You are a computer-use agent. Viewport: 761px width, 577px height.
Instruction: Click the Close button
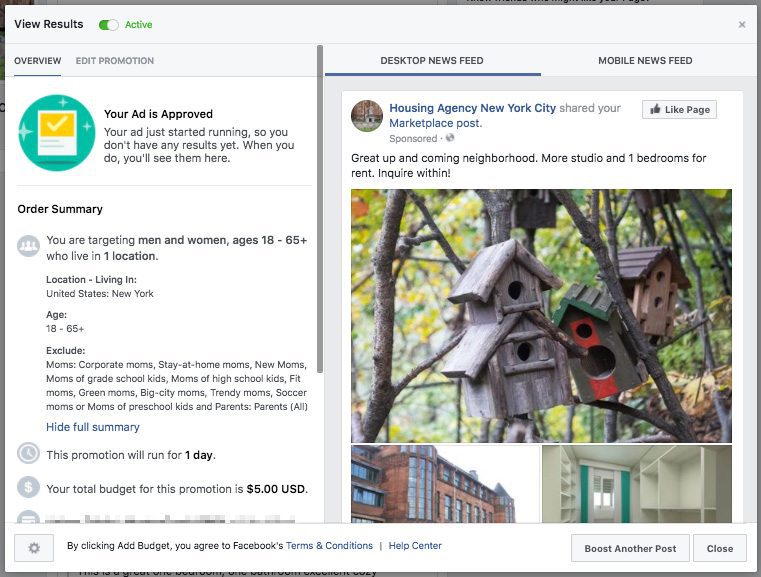(x=720, y=548)
